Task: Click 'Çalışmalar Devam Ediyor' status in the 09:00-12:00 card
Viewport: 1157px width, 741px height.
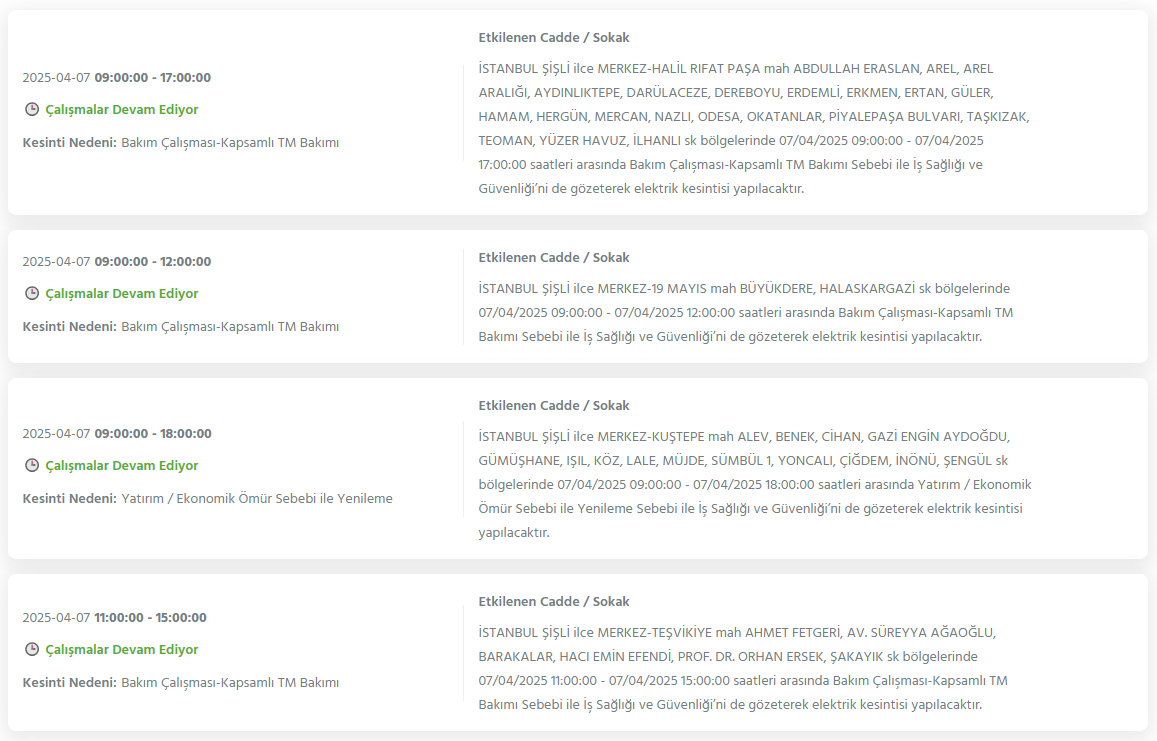Action: 122,293
